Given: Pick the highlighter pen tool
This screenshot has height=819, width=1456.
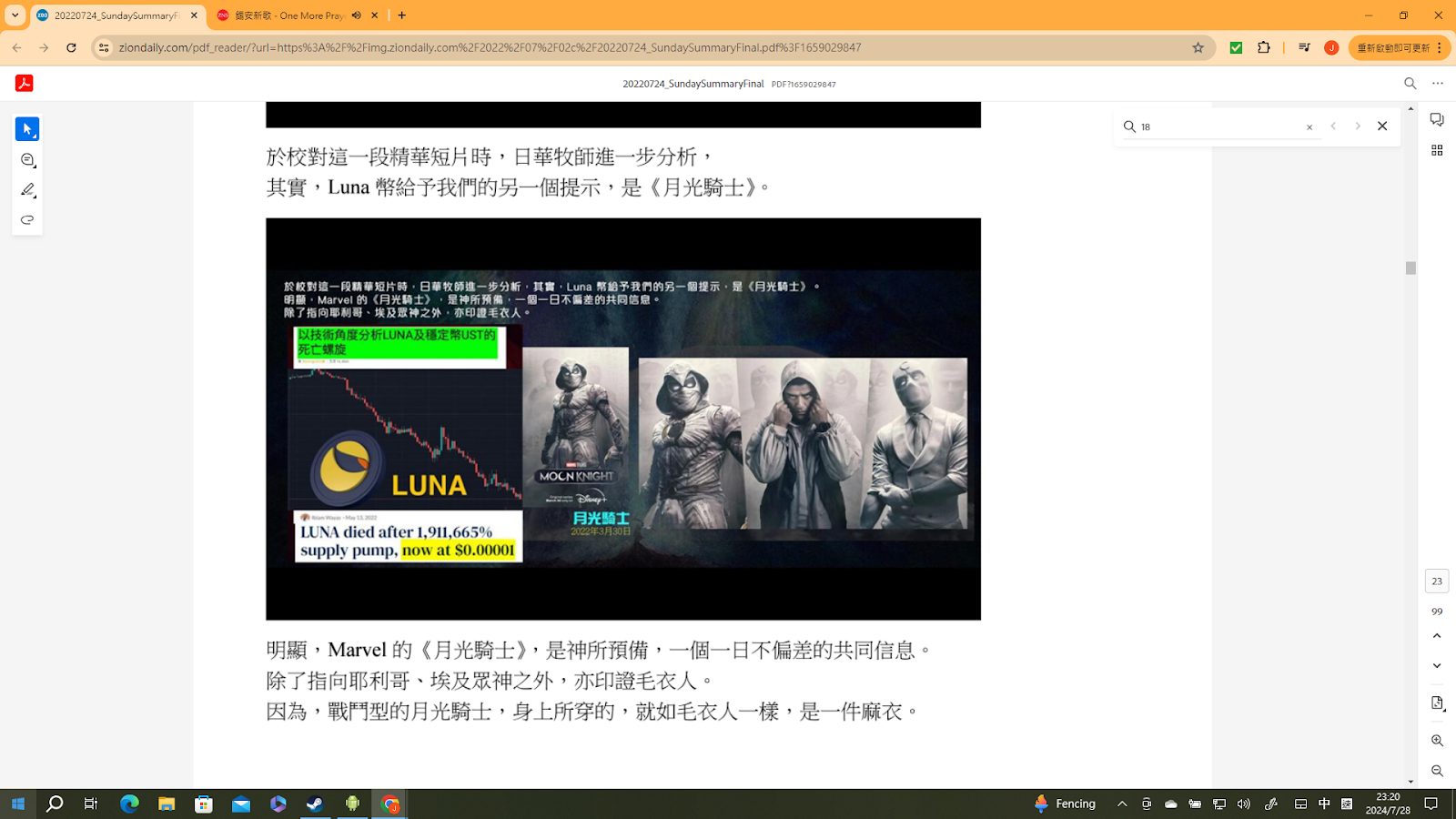Looking at the screenshot, I should [27, 190].
